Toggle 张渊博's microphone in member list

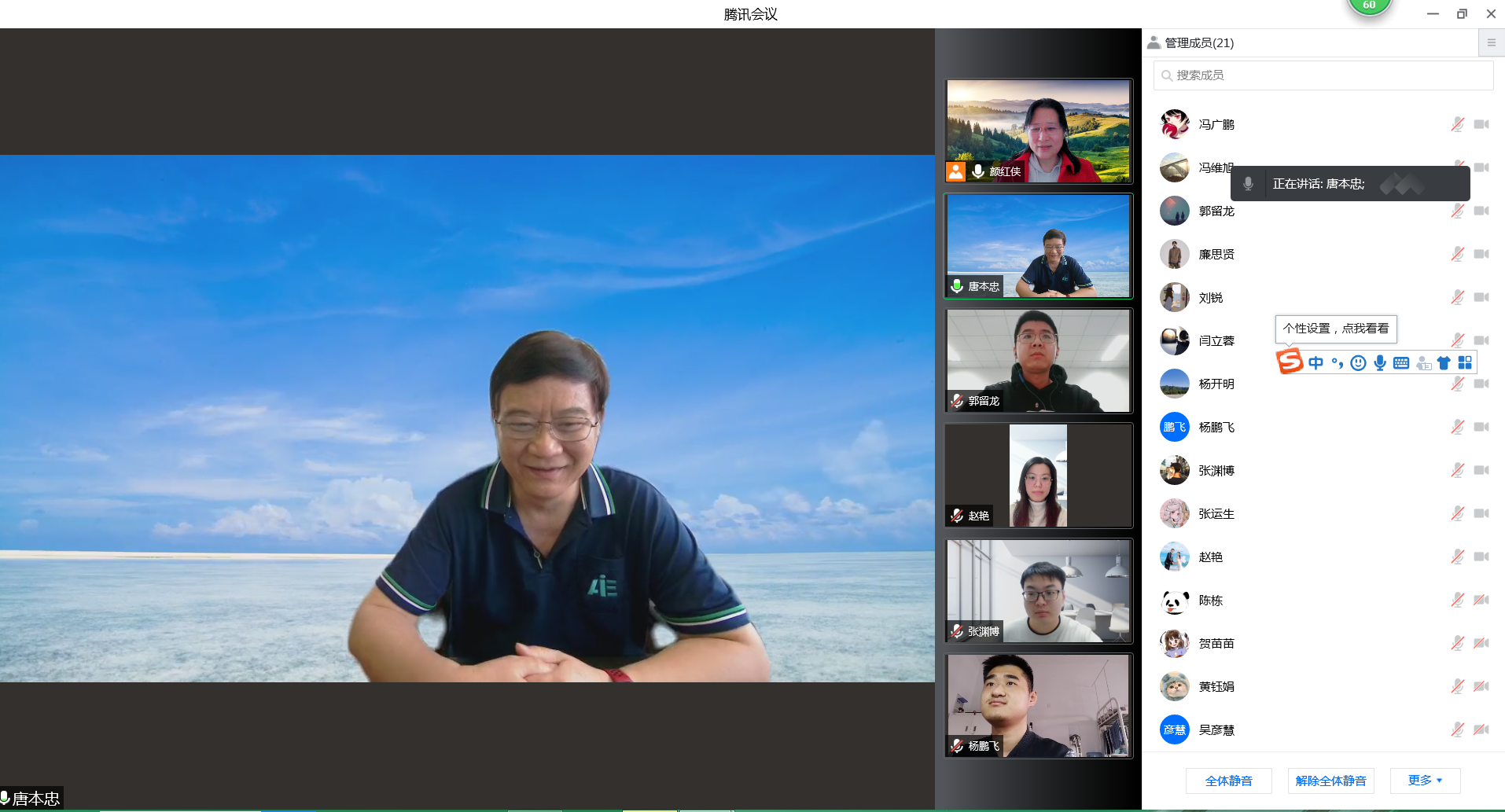(x=1457, y=470)
